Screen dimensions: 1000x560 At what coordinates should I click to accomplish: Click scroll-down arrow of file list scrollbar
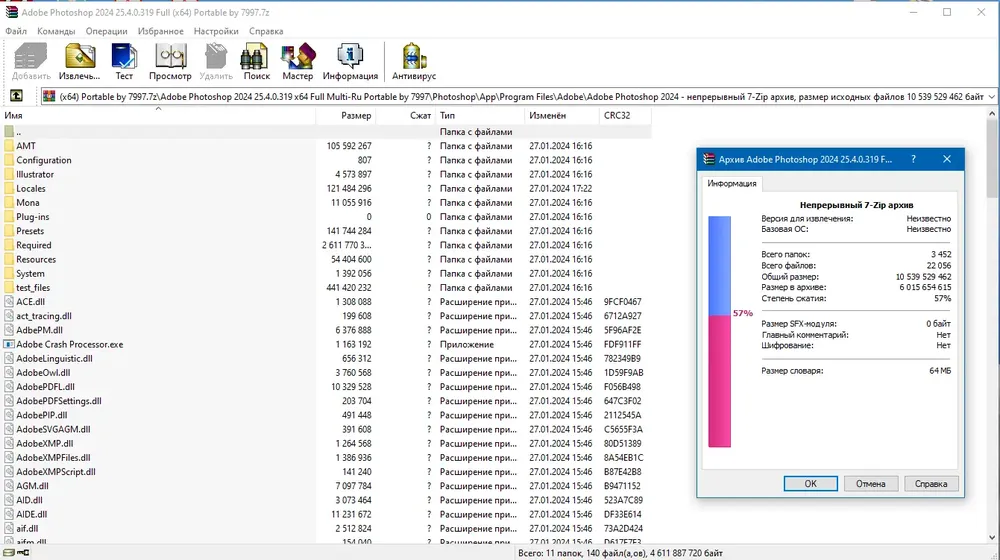[992, 538]
